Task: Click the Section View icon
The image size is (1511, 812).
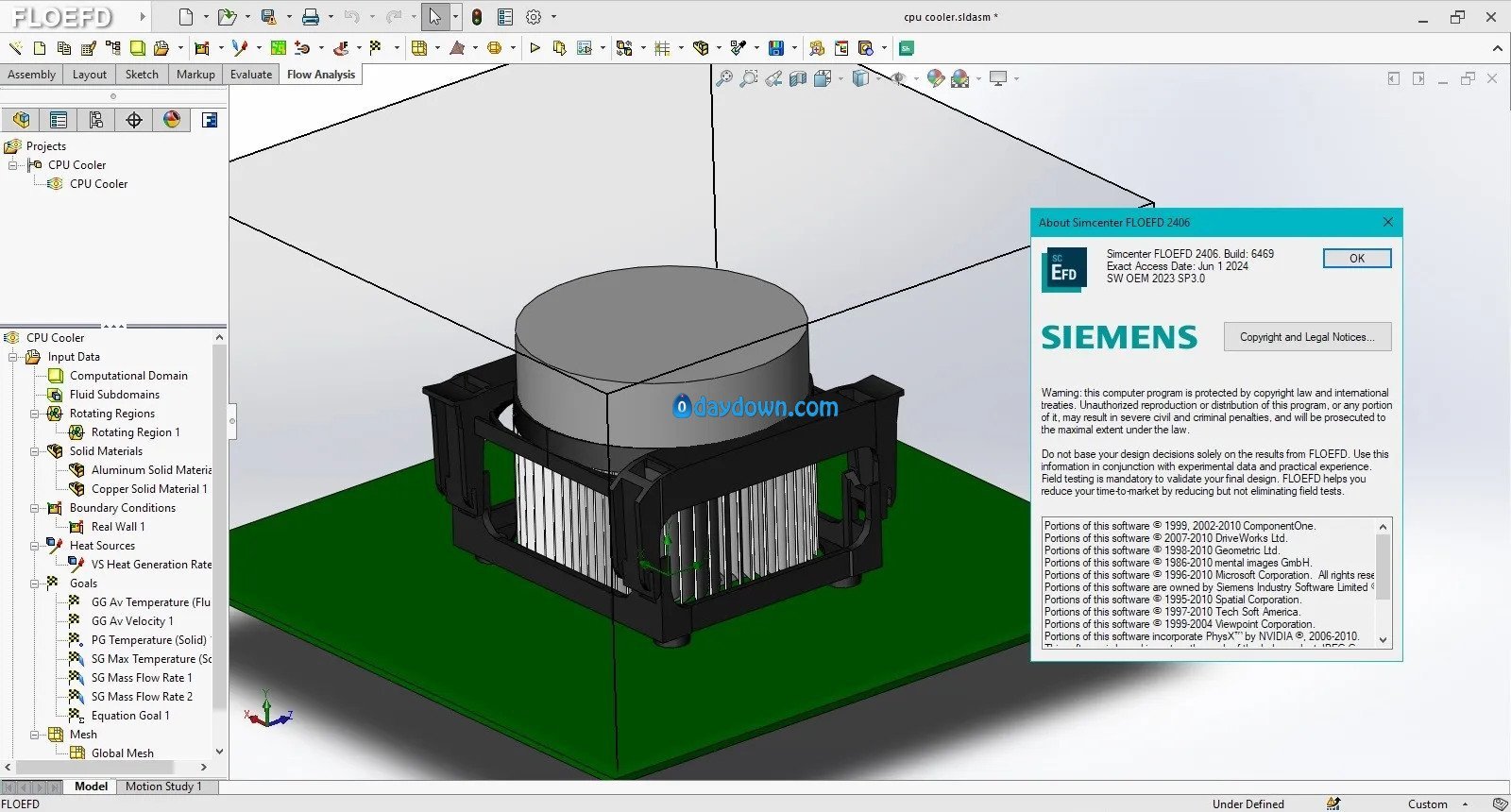Action: coord(798,78)
